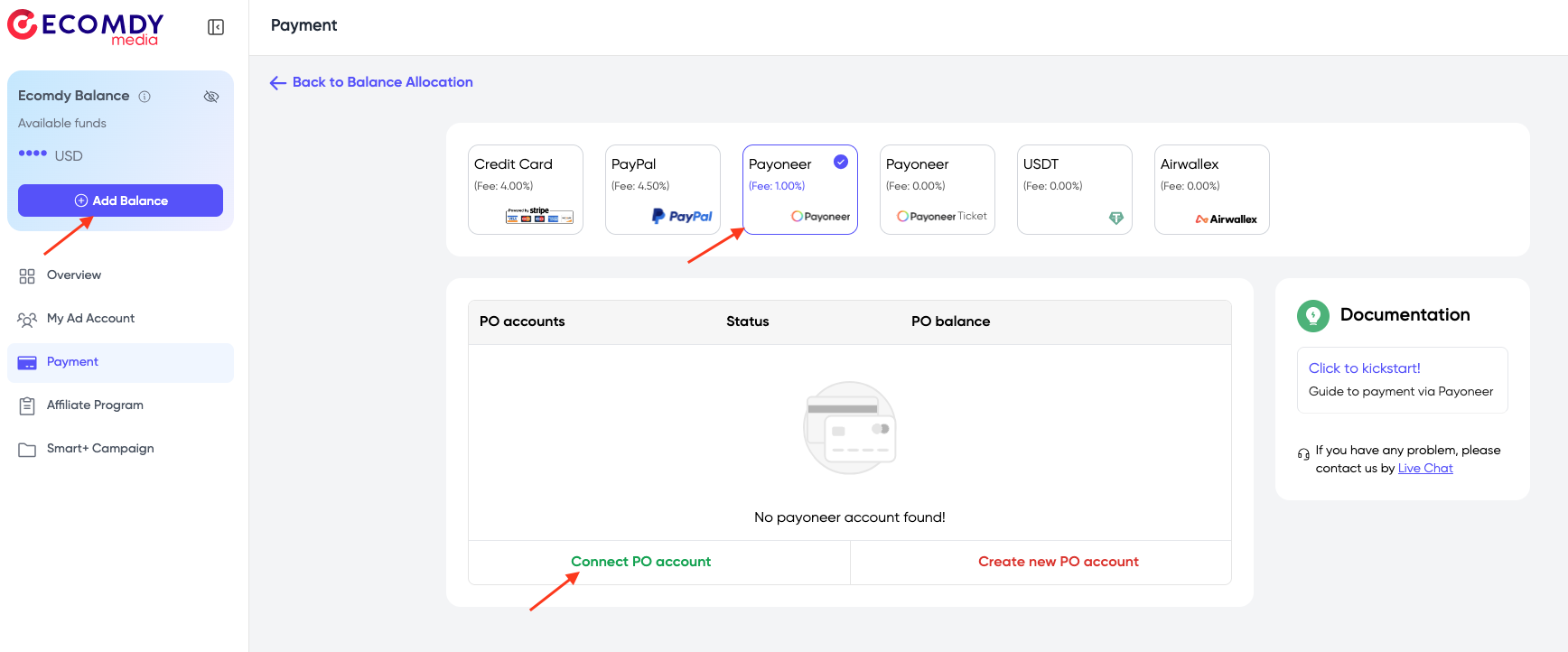
Task: Click the Smart+ Campaign folder icon
Action: pos(27,450)
